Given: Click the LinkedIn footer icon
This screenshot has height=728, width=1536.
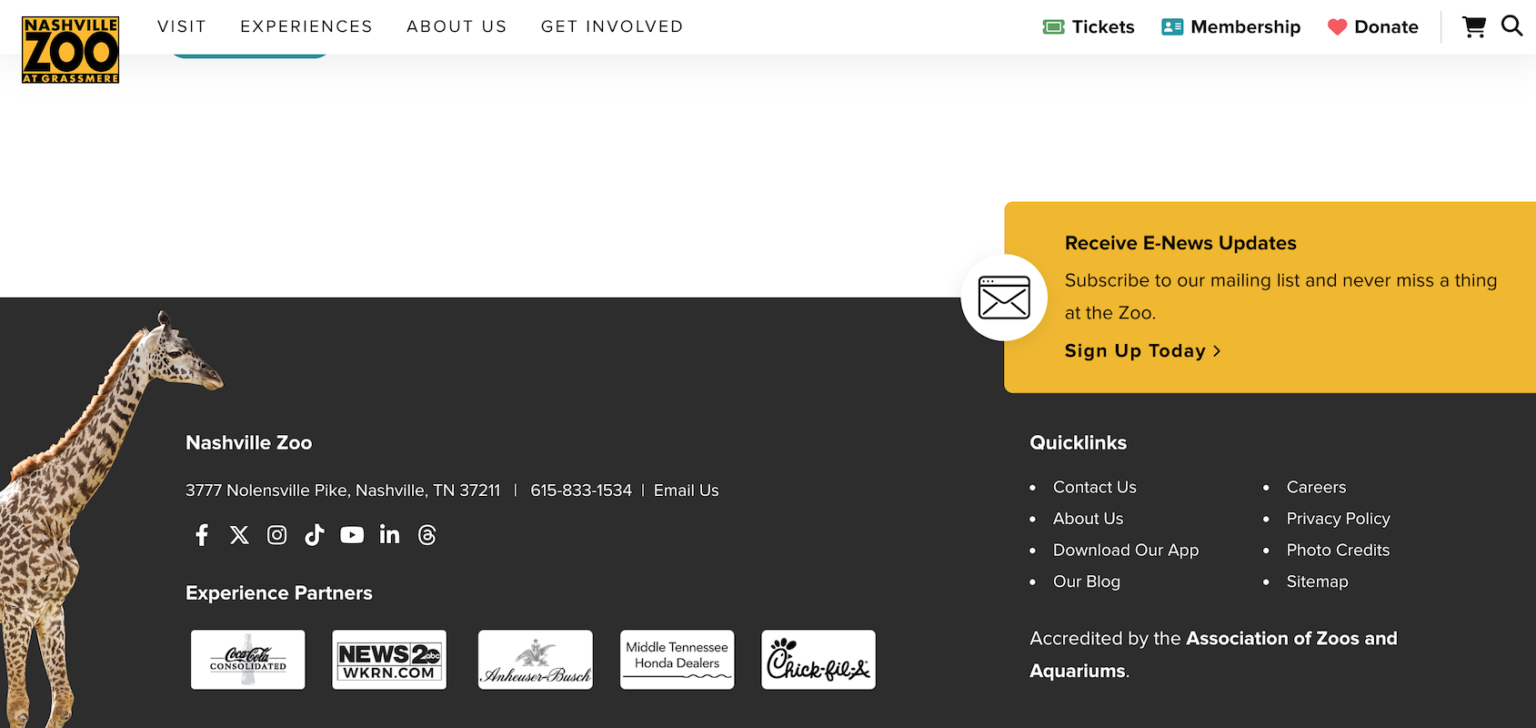Looking at the screenshot, I should point(390,535).
